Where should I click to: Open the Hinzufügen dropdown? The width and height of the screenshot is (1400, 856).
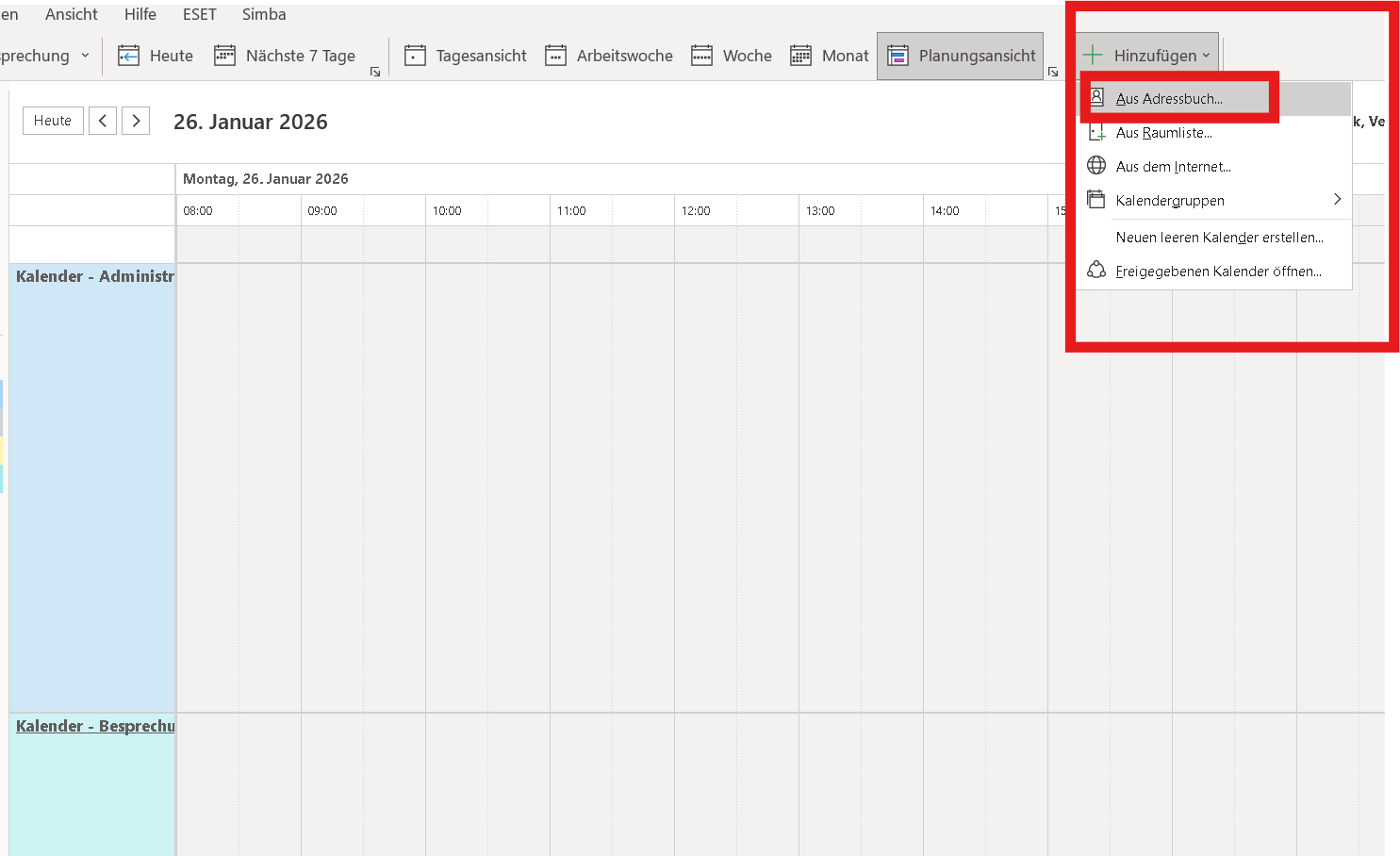(x=1147, y=56)
